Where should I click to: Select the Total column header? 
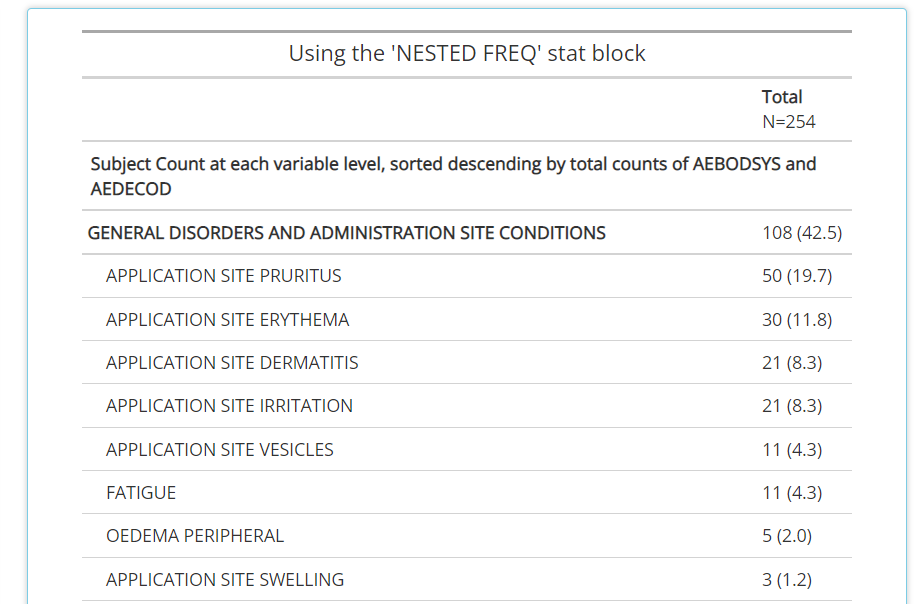pos(782,97)
